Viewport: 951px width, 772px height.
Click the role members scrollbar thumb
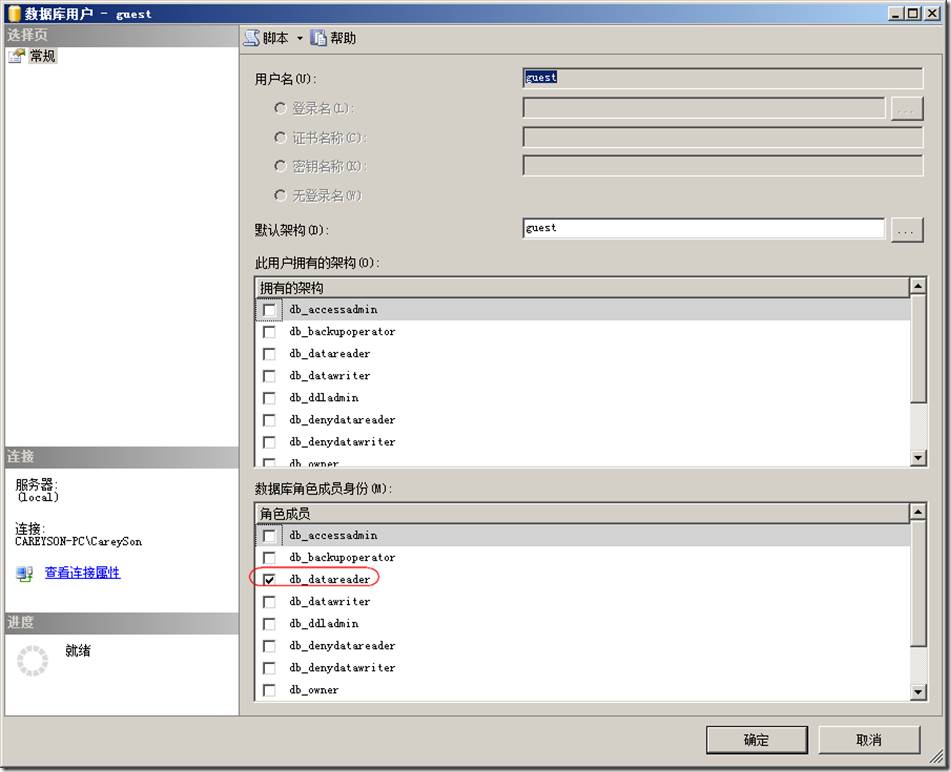pyautogui.click(x=918, y=583)
